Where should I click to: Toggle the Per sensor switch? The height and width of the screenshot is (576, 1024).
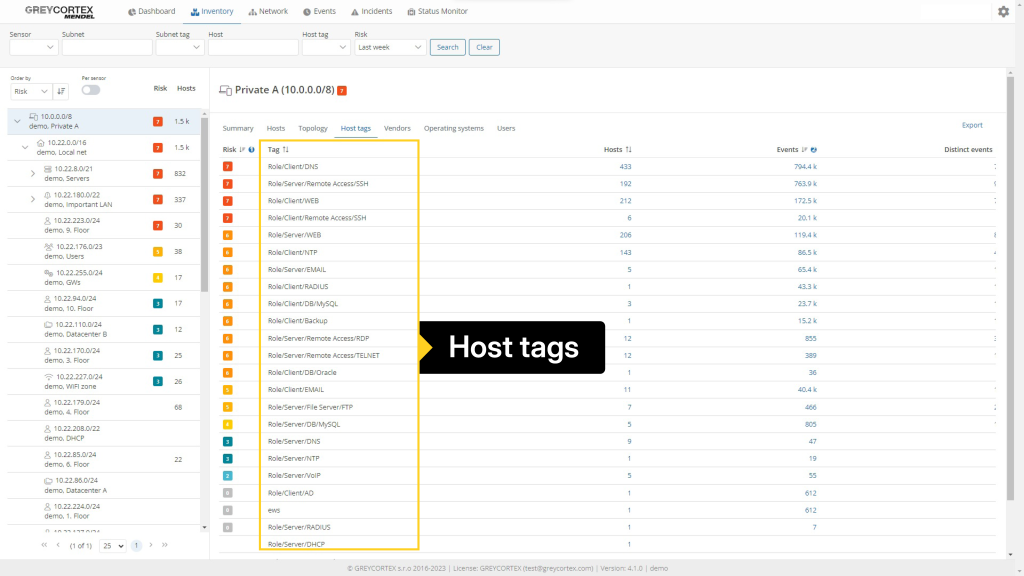coord(91,90)
